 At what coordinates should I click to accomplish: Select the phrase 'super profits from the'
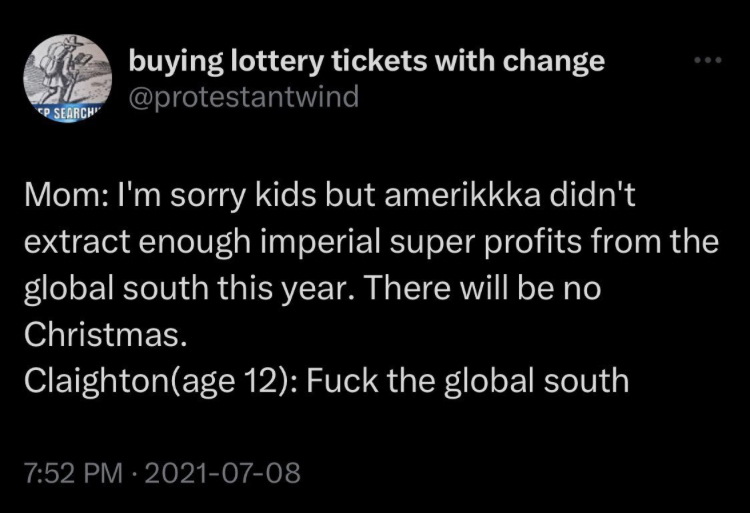point(554,243)
